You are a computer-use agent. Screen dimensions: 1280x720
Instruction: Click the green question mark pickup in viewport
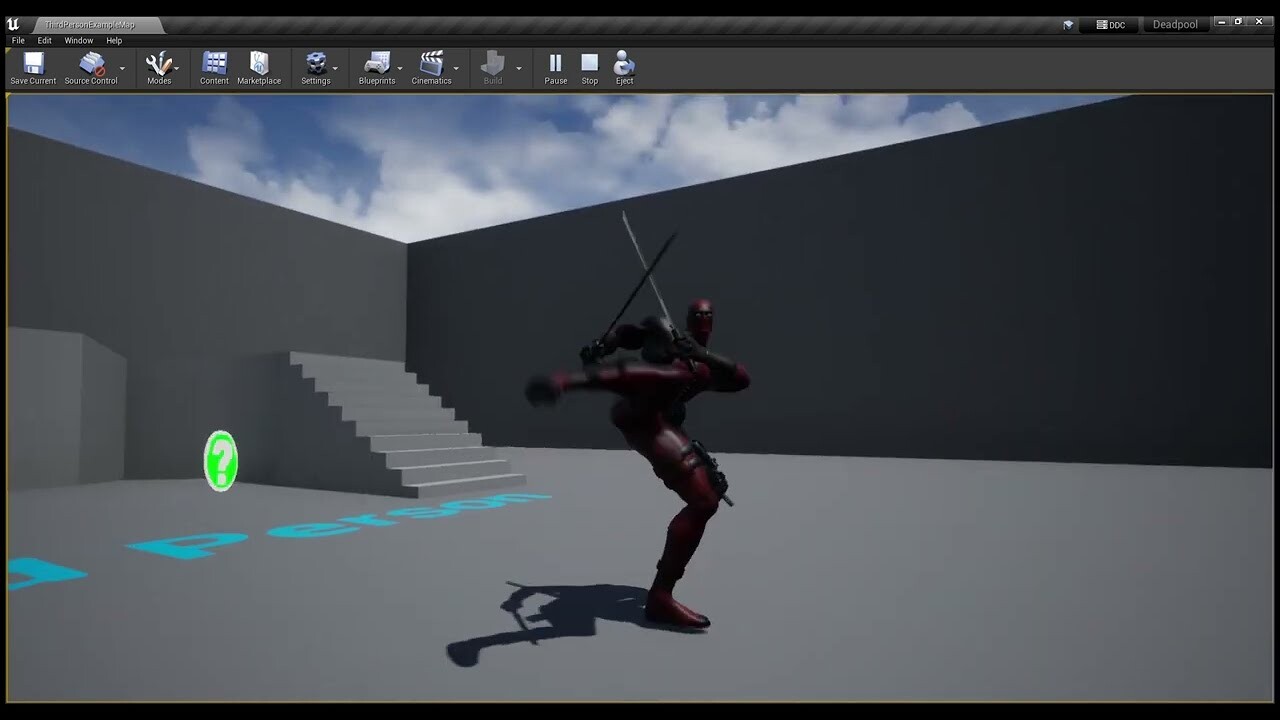tap(221, 461)
